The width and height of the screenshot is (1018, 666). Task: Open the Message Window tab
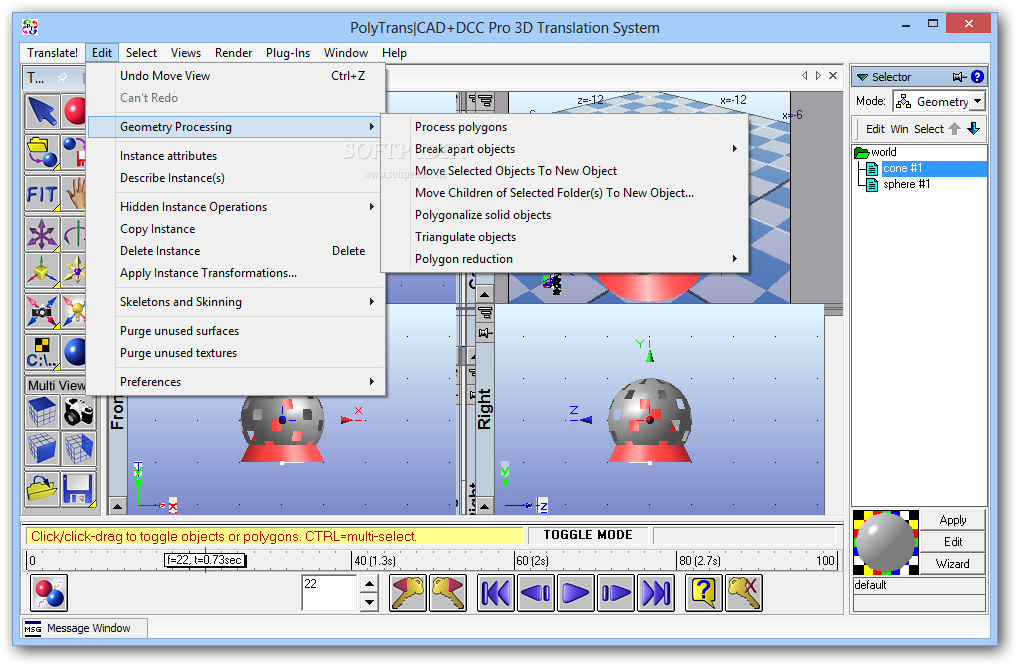(84, 628)
